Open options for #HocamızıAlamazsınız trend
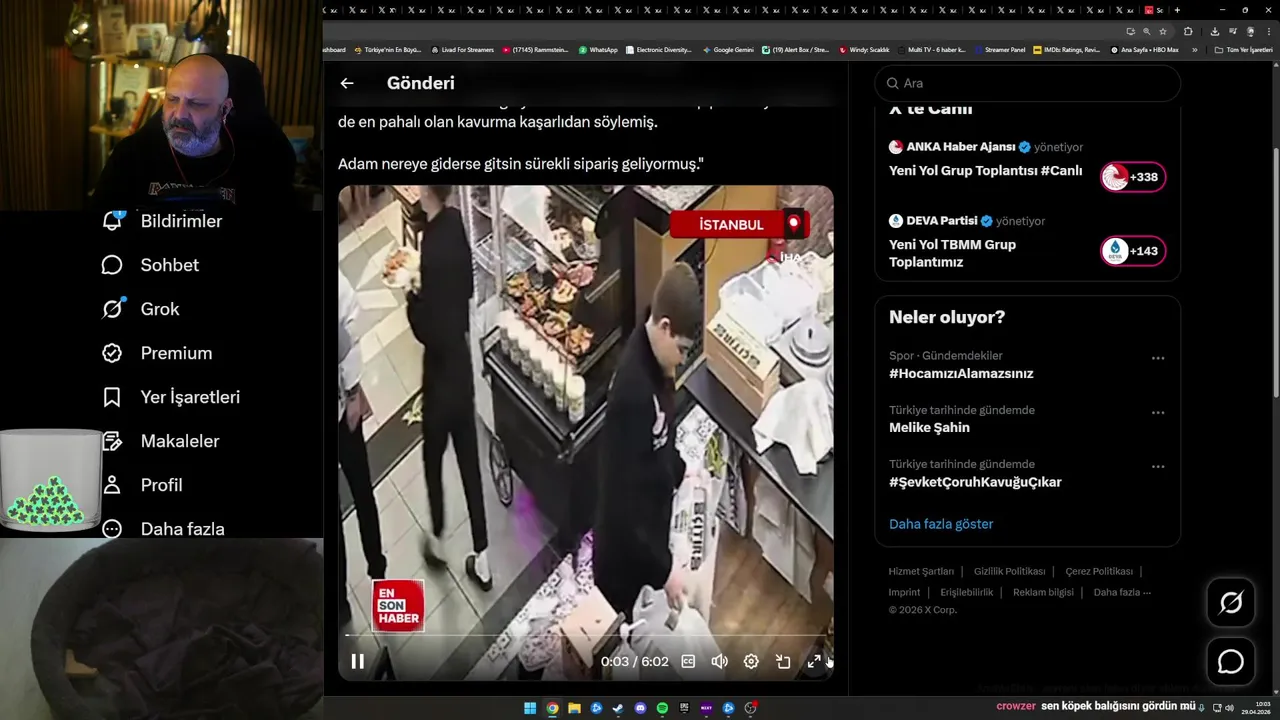1280x720 pixels. [x=1158, y=358]
